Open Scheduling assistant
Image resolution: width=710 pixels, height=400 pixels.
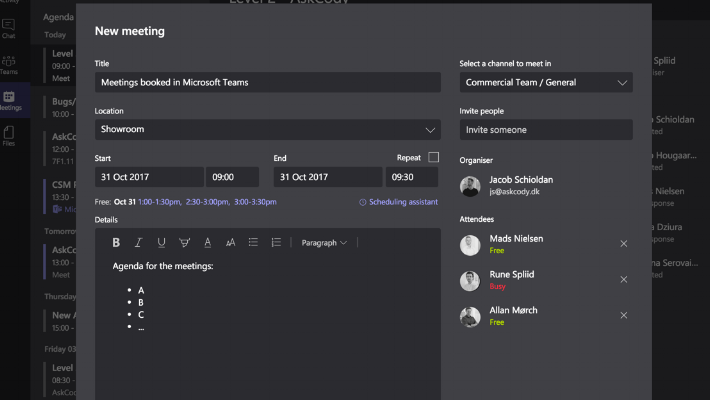coord(398,202)
